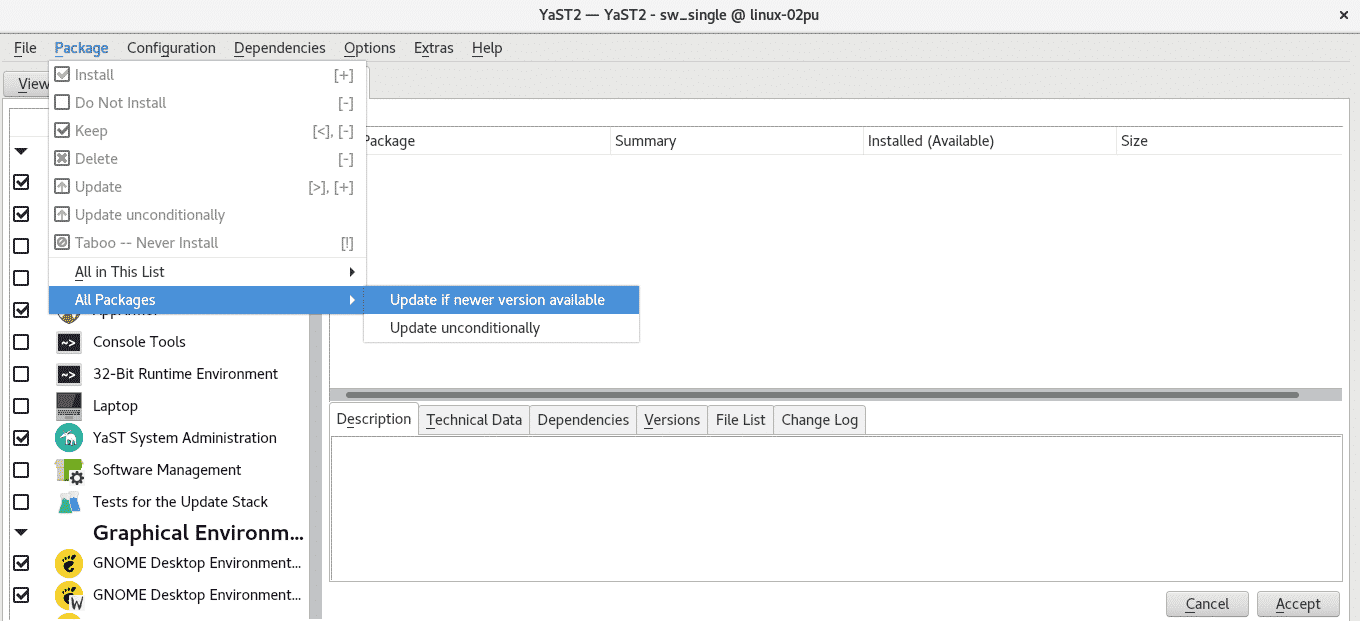This screenshot has width=1360, height=621.
Task: Click the arrow icon beside Update [>], [+]
Action: pyautogui.click(x=62, y=187)
